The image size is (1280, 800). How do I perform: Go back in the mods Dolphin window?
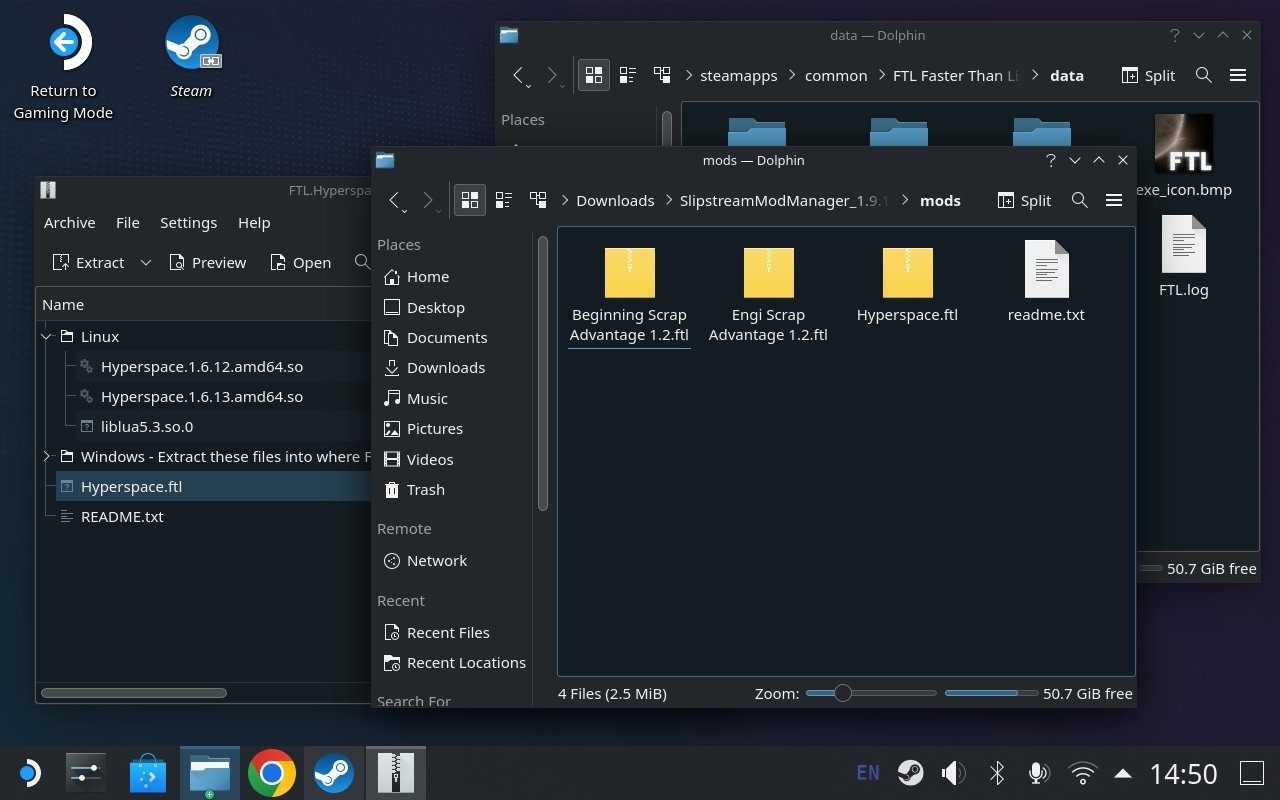pos(394,200)
